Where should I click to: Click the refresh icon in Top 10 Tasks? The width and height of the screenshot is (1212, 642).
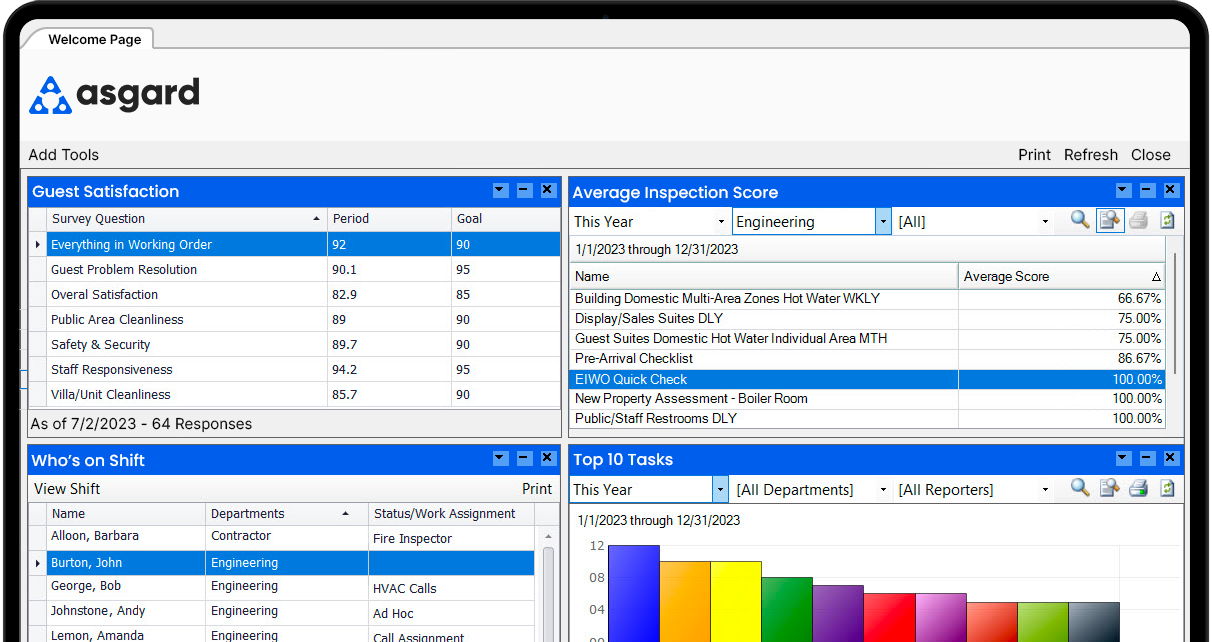(x=1167, y=488)
